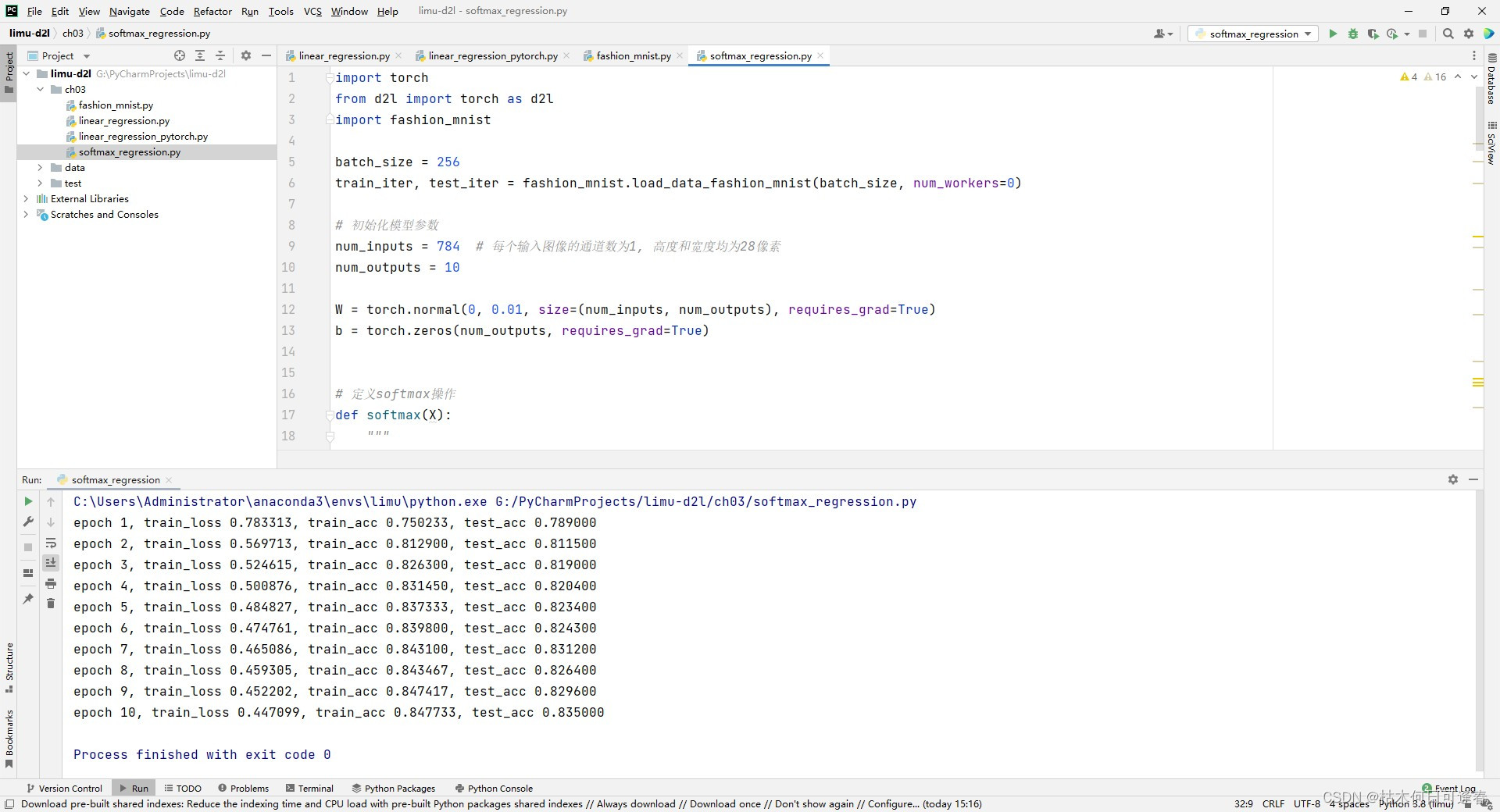
Task: Toggle Project sidebar tool button
Action: [9, 72]
